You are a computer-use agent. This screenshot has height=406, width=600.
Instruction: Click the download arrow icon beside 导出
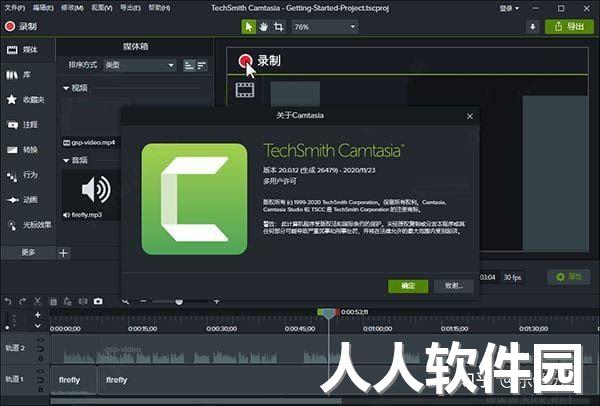[533, 27]
